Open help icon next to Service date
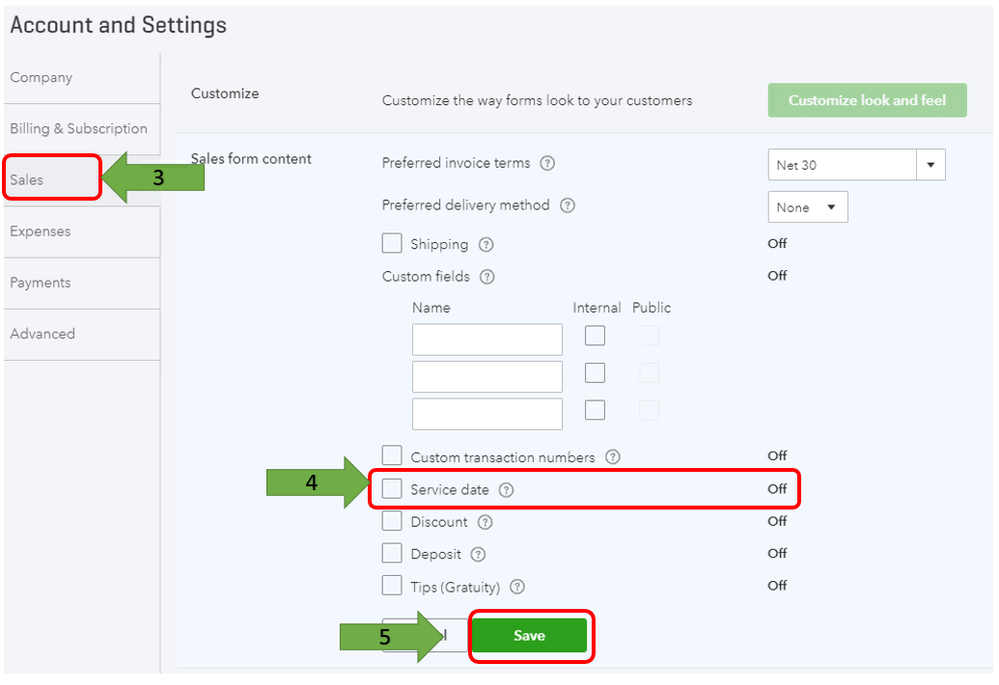 [x=506, y=490]
